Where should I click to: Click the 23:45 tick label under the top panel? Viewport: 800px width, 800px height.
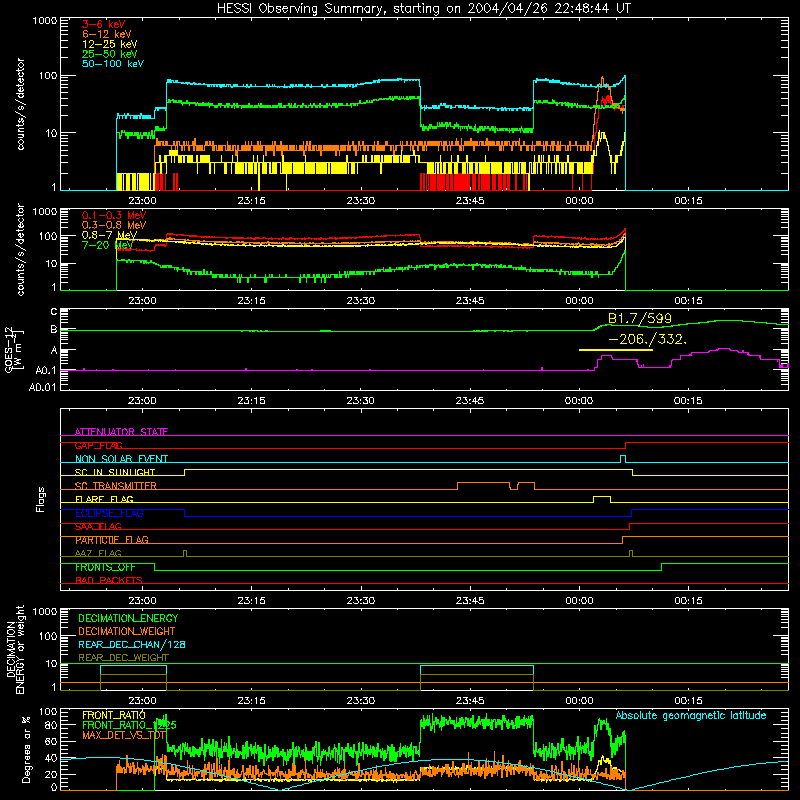coord(470,201)
